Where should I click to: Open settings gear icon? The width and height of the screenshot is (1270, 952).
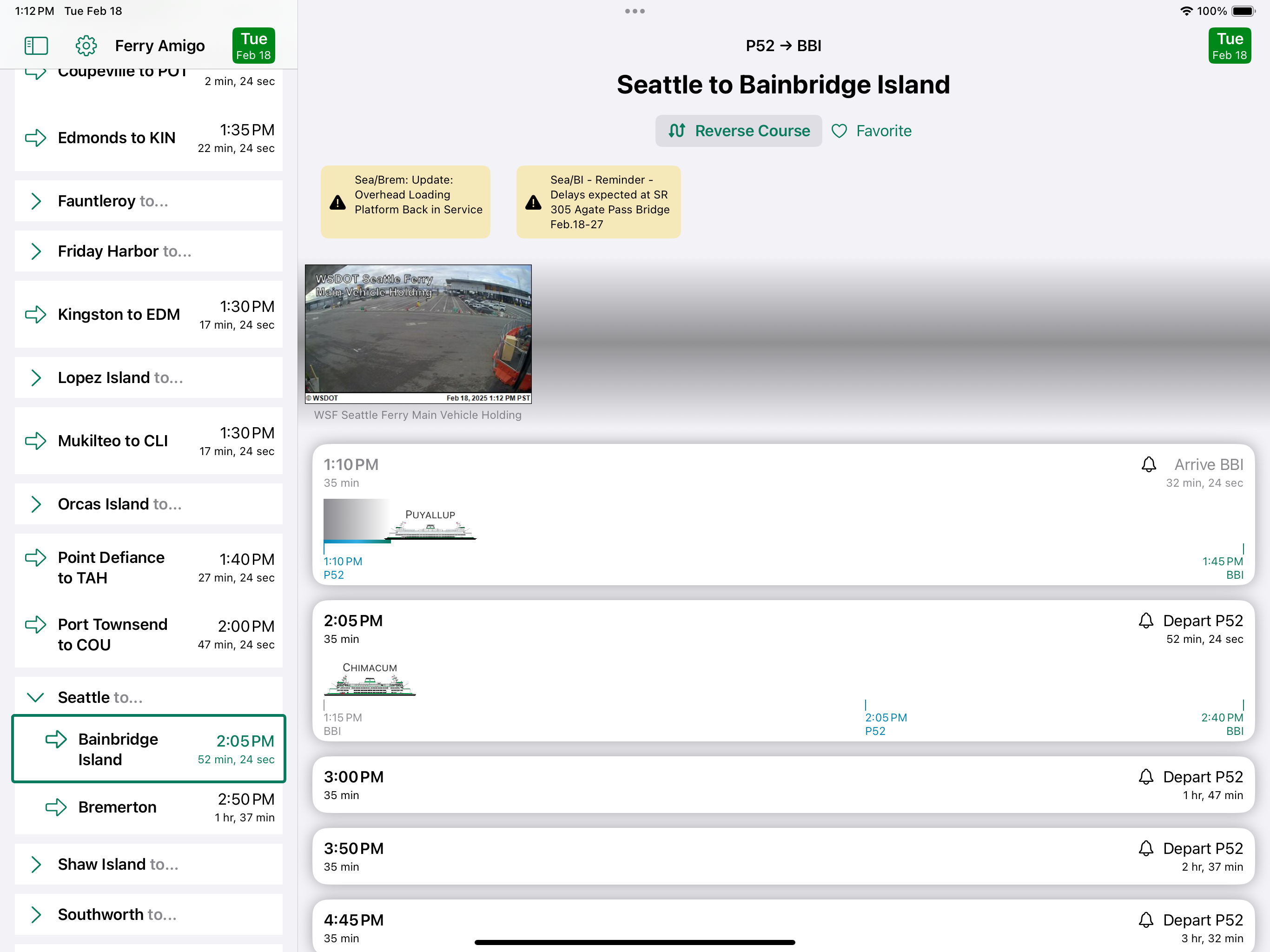86,46
